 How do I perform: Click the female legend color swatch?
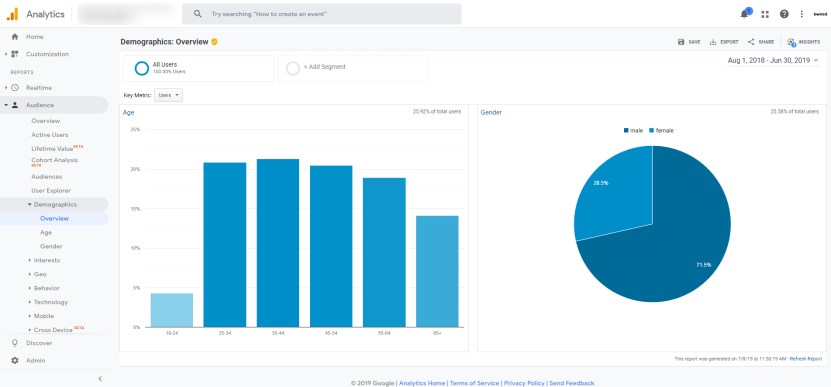(651, 130)
